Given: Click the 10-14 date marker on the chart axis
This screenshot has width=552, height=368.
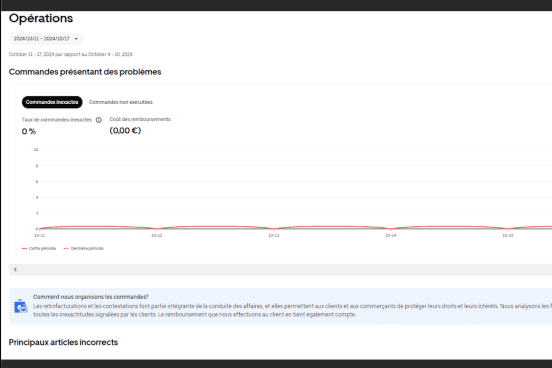Looking at the screenshot, I should pyautogui.click(x=390, y=235).
